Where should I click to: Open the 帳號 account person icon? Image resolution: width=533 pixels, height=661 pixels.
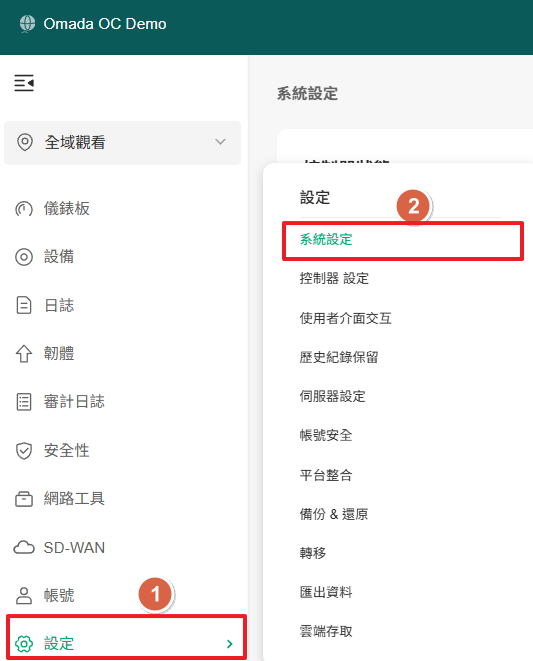[24, 595]
